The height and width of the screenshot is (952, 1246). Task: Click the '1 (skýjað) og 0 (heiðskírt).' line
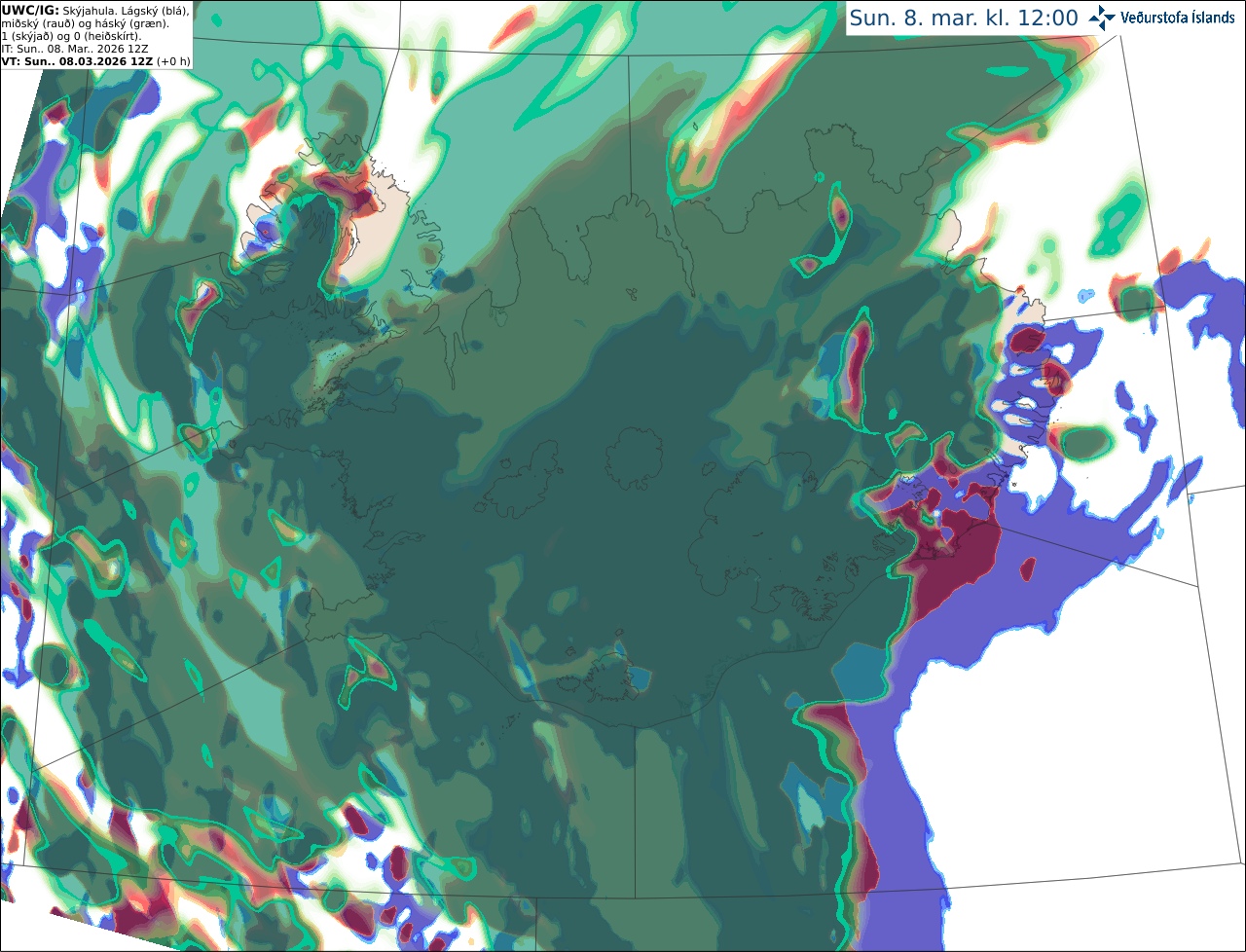coord(71,36)
